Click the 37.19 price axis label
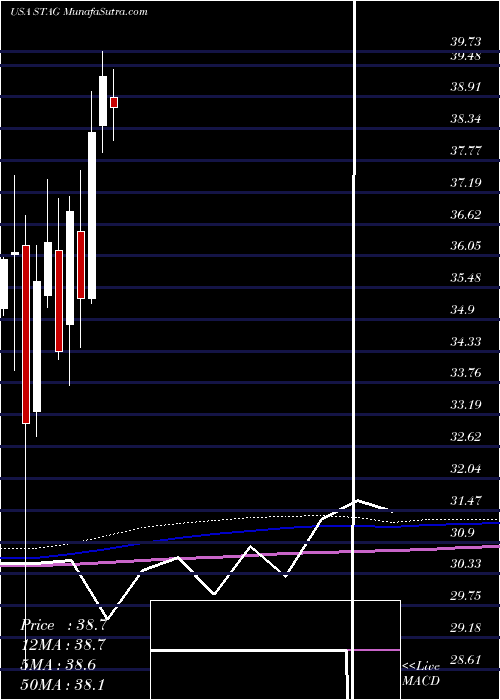Screen dimensions: 500x700 pos(466,182)
